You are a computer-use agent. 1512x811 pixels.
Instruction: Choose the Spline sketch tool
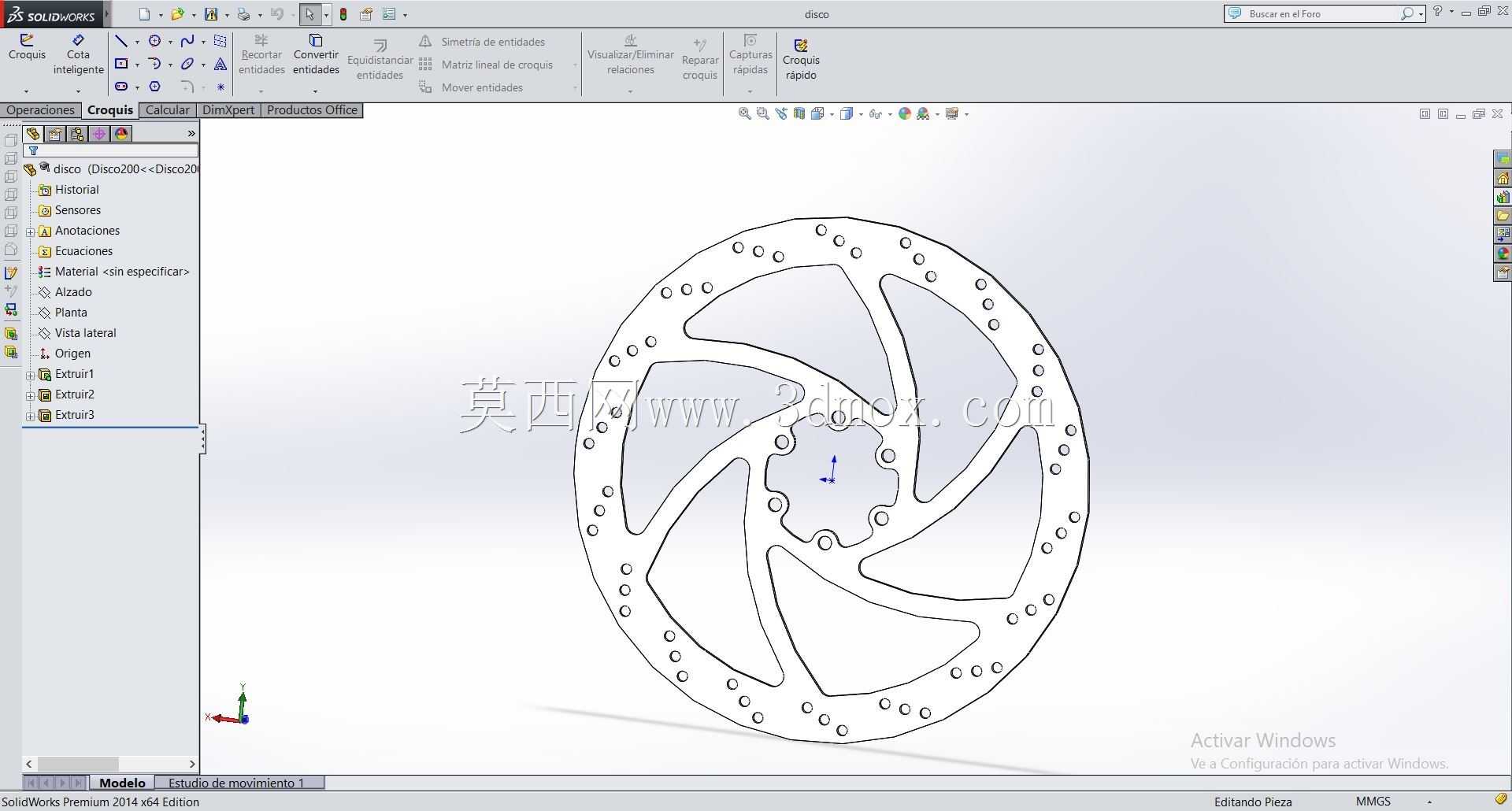pos(187,41)
